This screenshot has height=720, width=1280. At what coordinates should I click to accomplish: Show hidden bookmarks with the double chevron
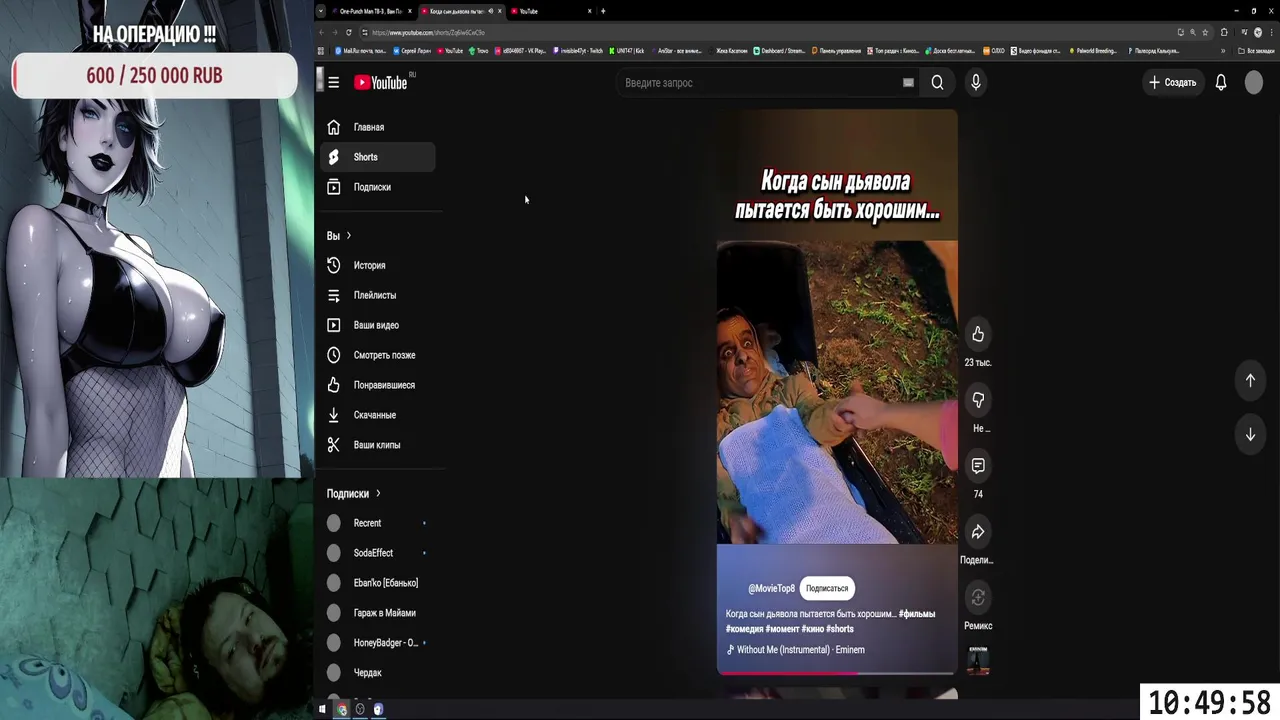[x=1223, y=51]
